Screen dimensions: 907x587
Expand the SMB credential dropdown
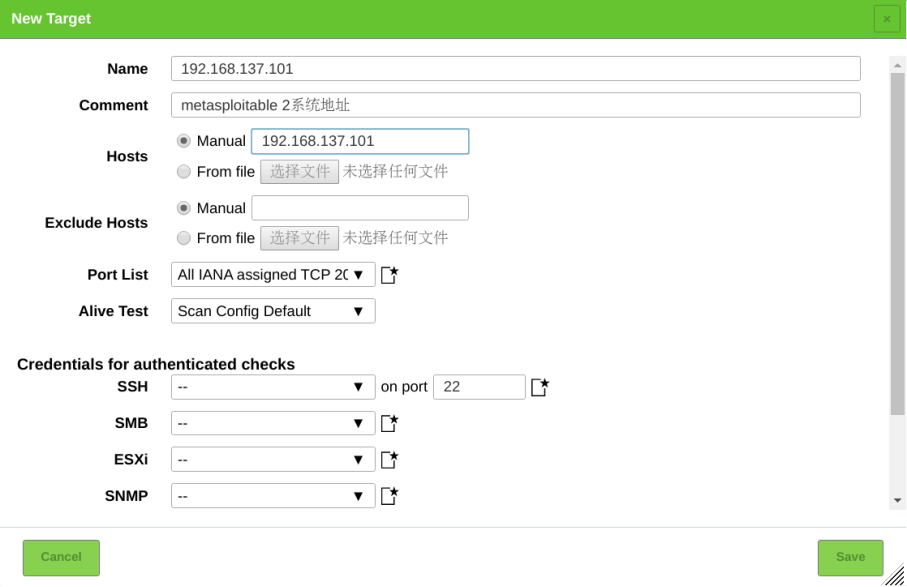coord(273,423)
